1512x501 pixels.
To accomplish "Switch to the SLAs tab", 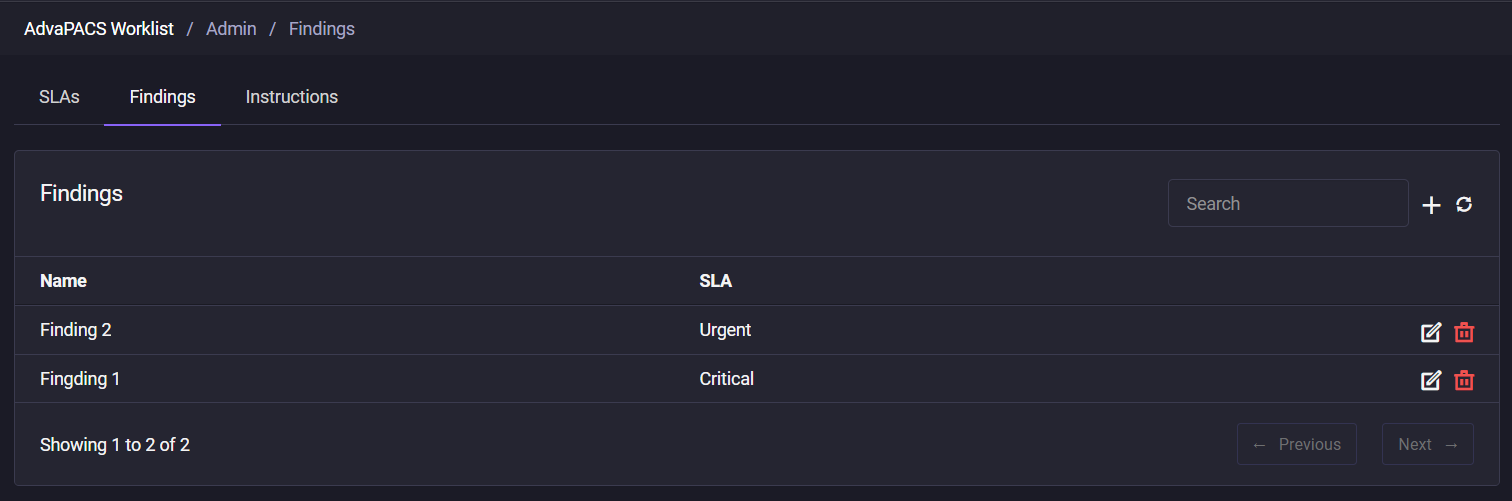I will 59,97.
